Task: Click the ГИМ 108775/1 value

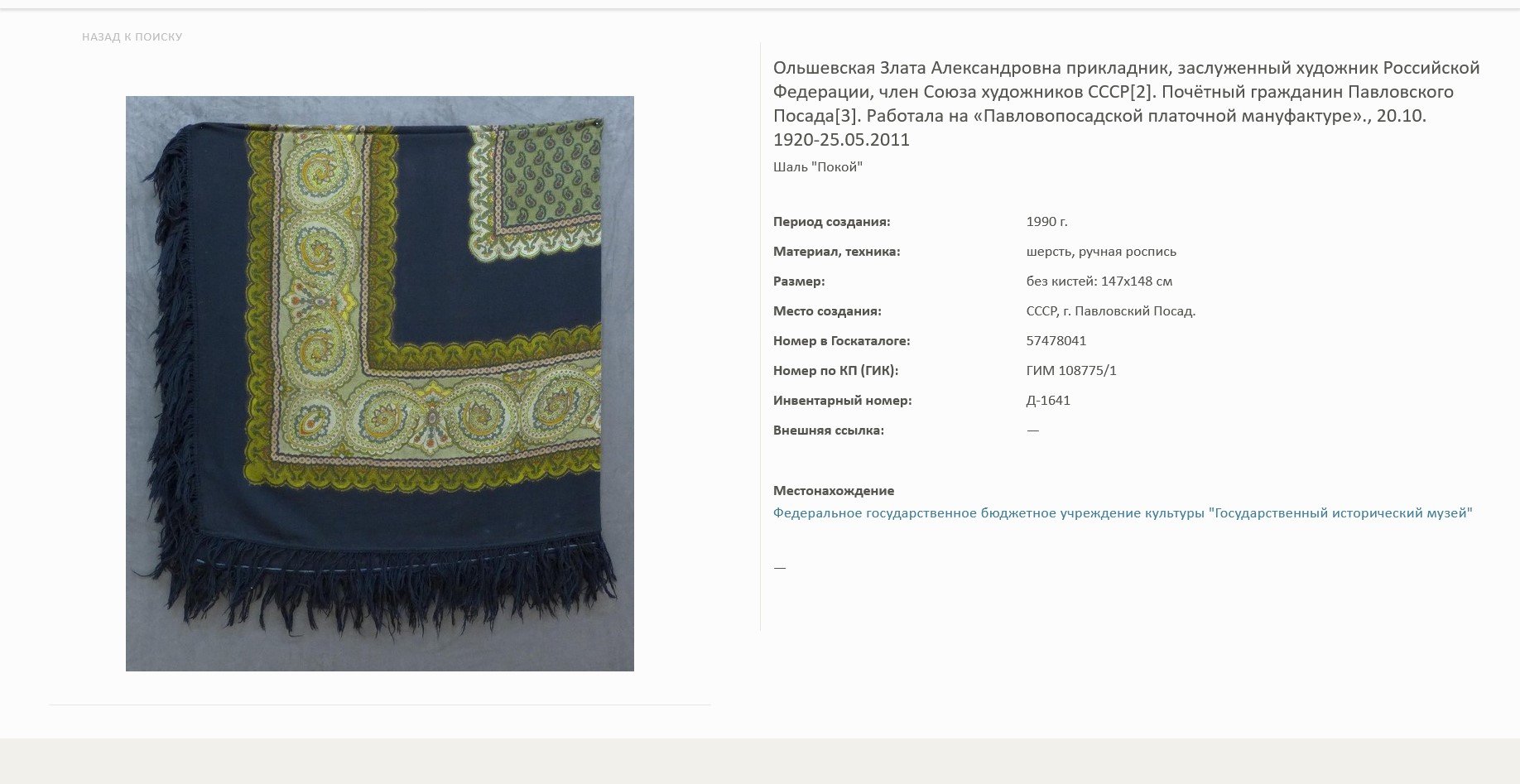Action: (x=1071, y=371)
